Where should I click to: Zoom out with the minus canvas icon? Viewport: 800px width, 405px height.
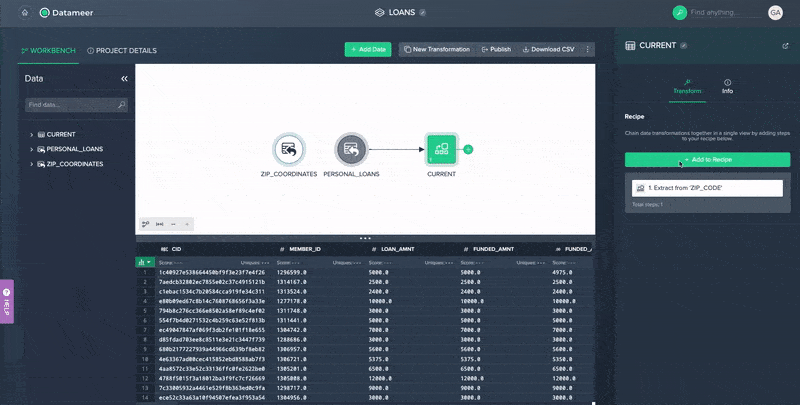(x=173, y=224)
